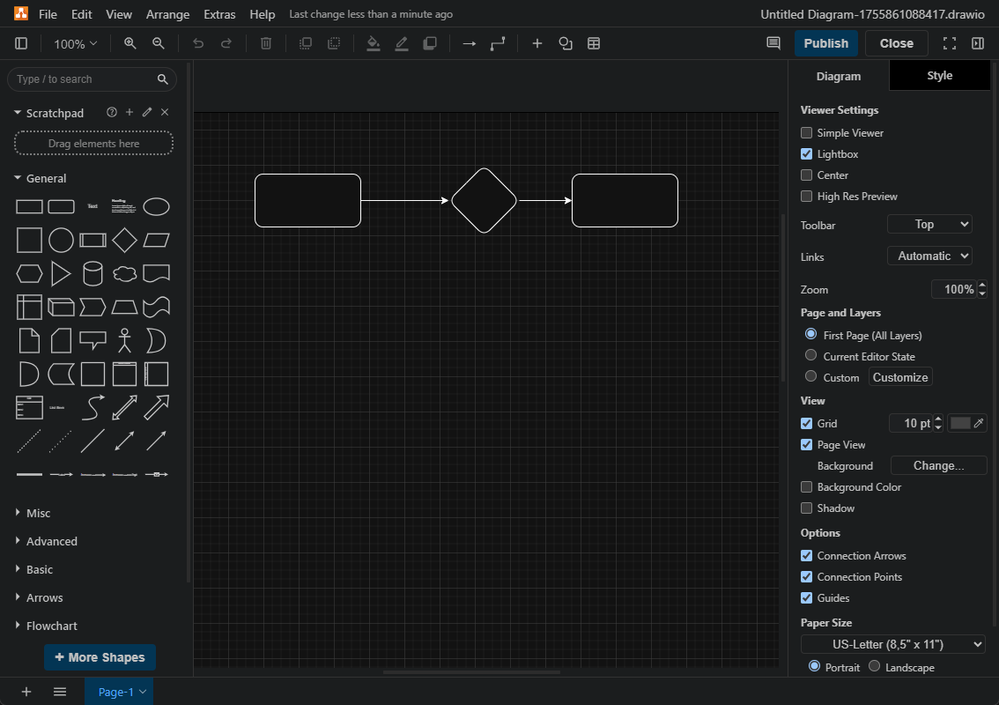The height and width of the screenshot is (705, 999).
Task: Click the Publish button
Action: pos(826,43)
